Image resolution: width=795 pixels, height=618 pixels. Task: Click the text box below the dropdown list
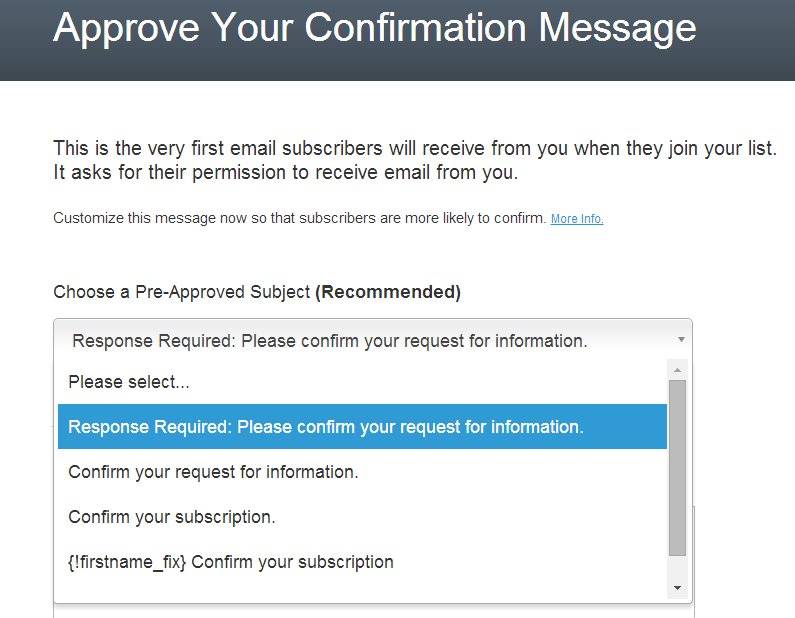point(372,611)
